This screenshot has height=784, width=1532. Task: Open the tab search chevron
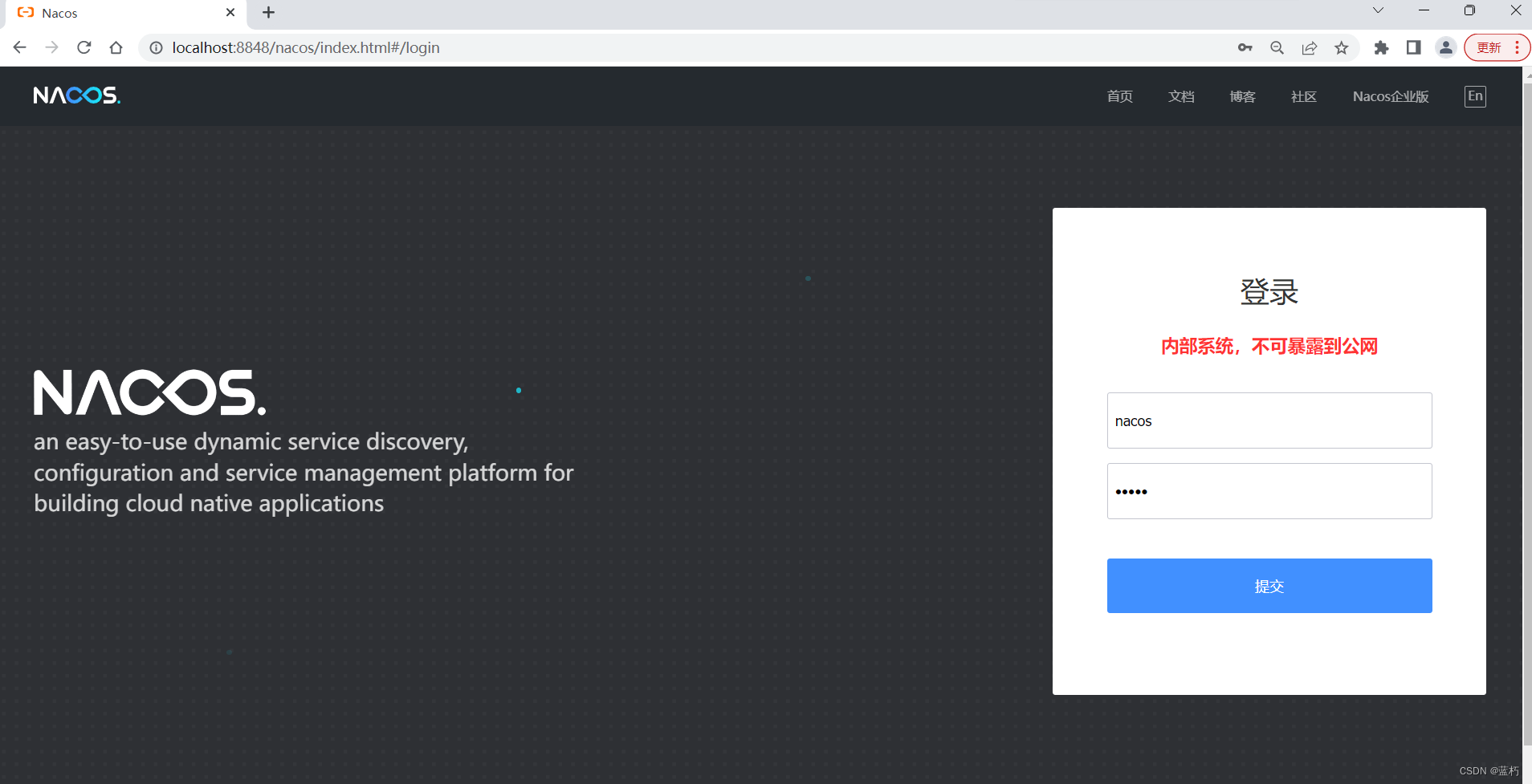pyautogui.click(x=1378, y=10)
